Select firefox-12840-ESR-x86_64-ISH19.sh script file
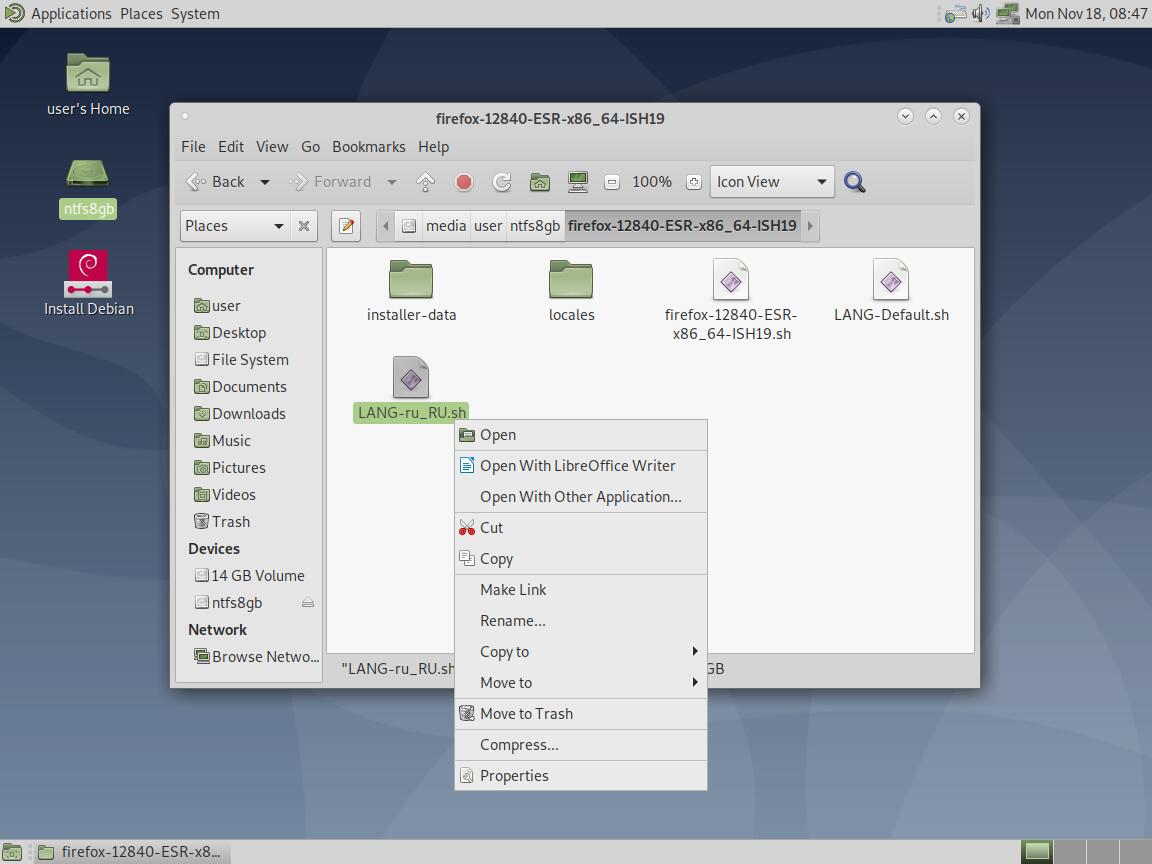1152x864 pixels. coord(731,279)
